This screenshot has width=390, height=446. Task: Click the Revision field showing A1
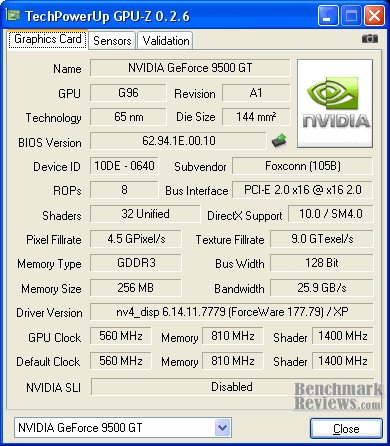click(256, 93)
